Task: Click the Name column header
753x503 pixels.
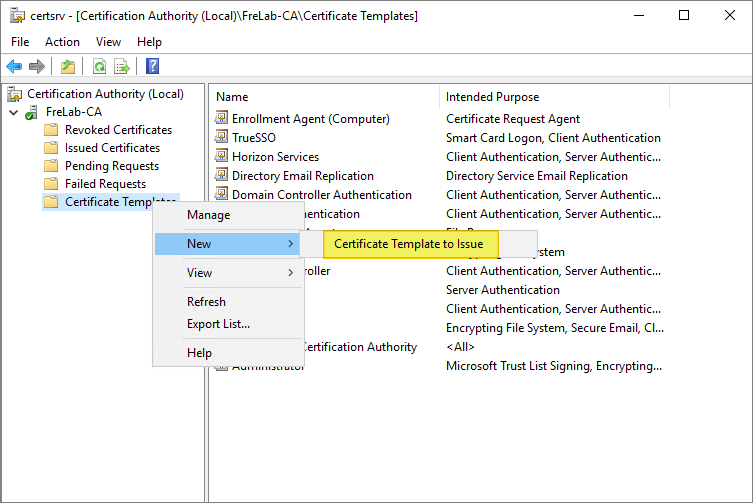Action: pyautogui.click(x=232, y=97)
